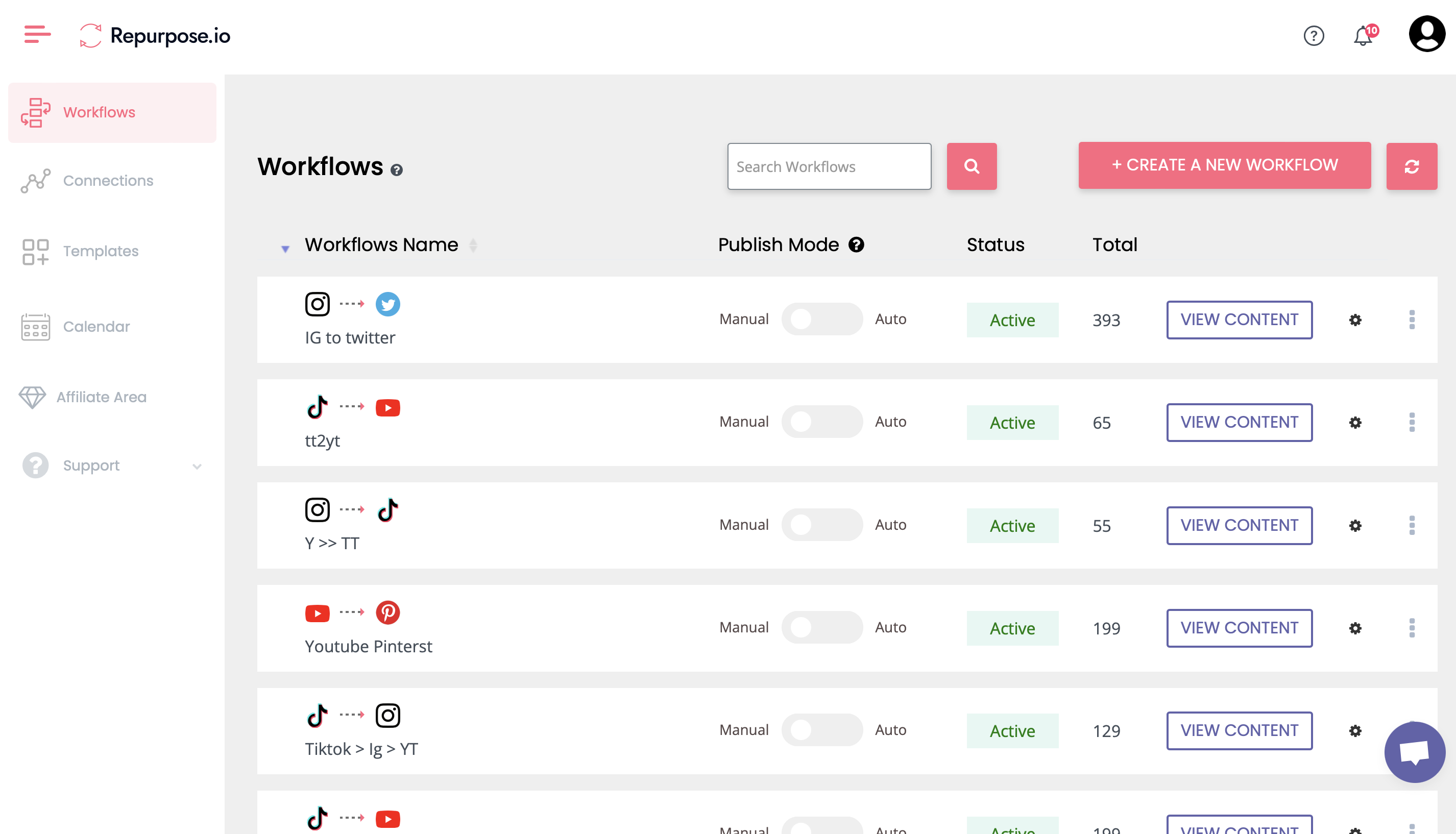The height and width of the screenshot is (834, 1456).
Task: Click help icon beside Workflows heading
Action: (x=396, y=170)
